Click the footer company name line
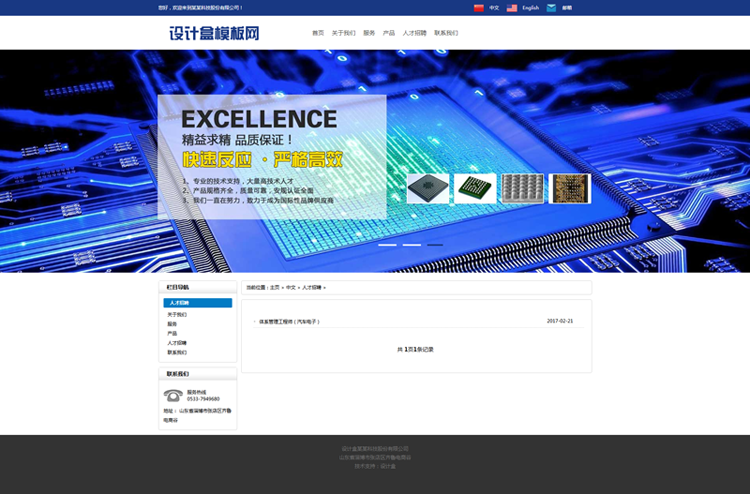 click(375, 449)
